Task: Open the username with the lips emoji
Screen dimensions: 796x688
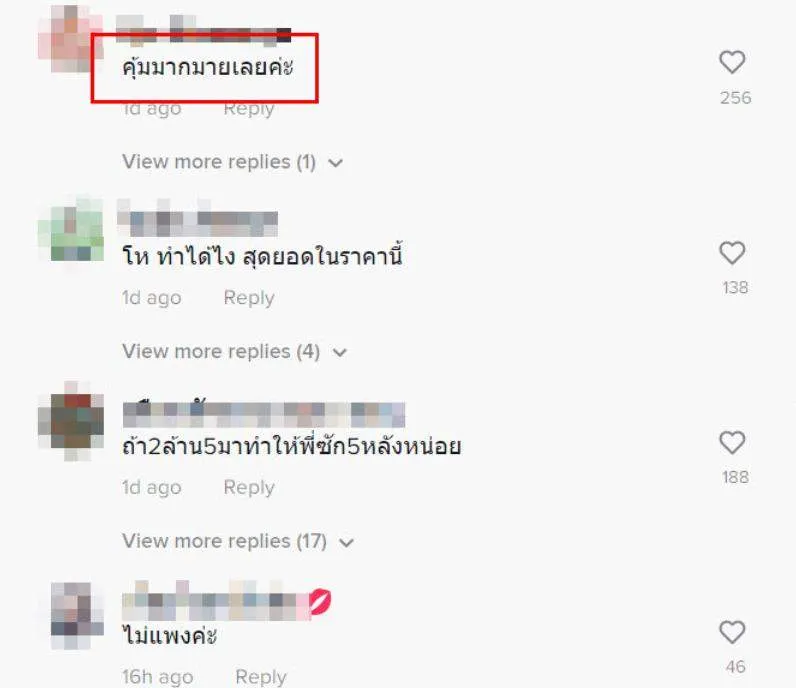Action: coord(226,601)
